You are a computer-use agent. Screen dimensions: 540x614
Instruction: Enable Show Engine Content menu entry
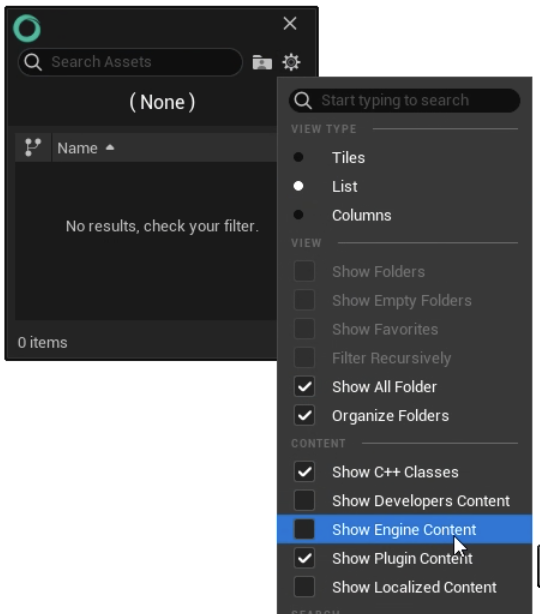point(404,529)
